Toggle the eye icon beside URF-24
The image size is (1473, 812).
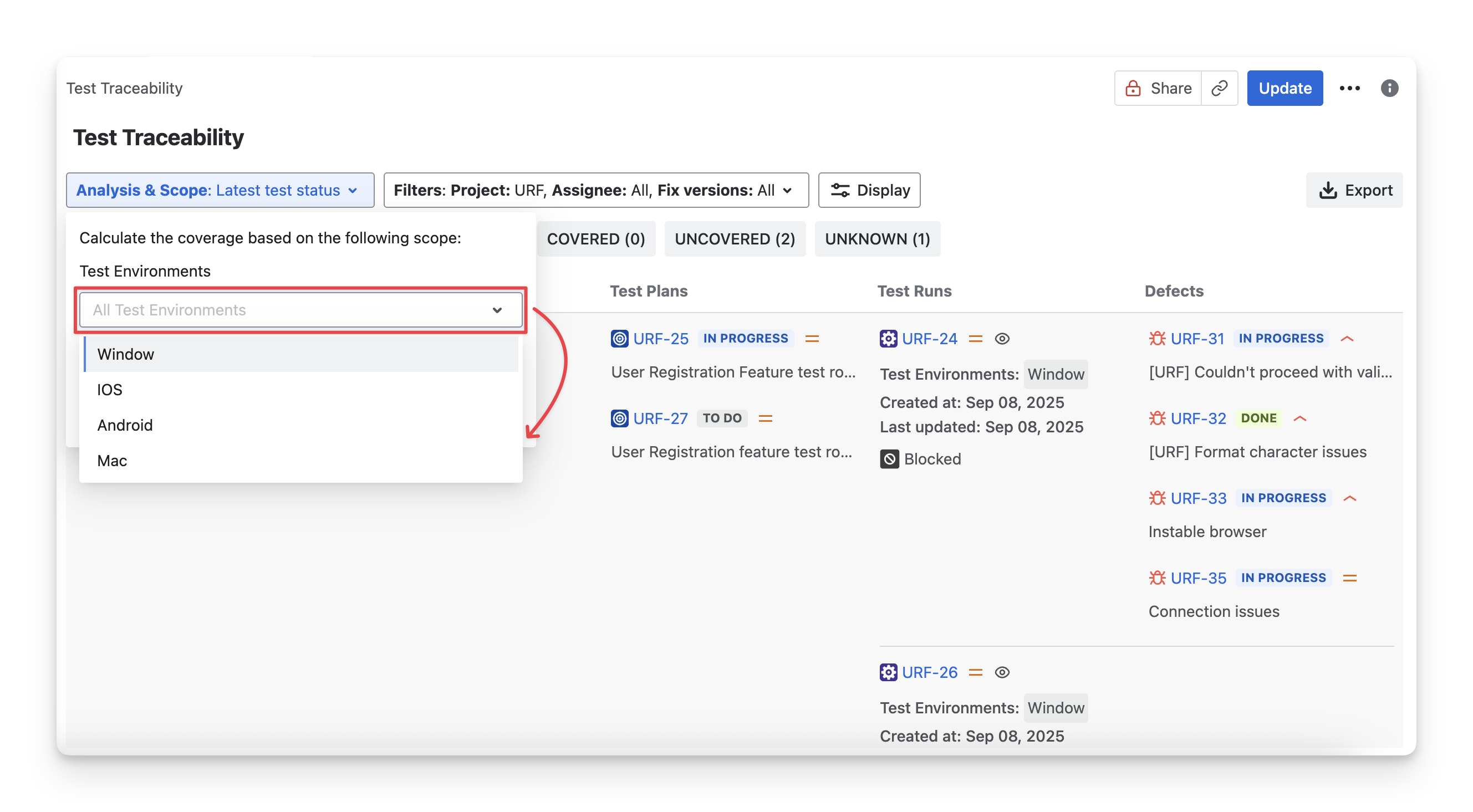point(1002,339)
